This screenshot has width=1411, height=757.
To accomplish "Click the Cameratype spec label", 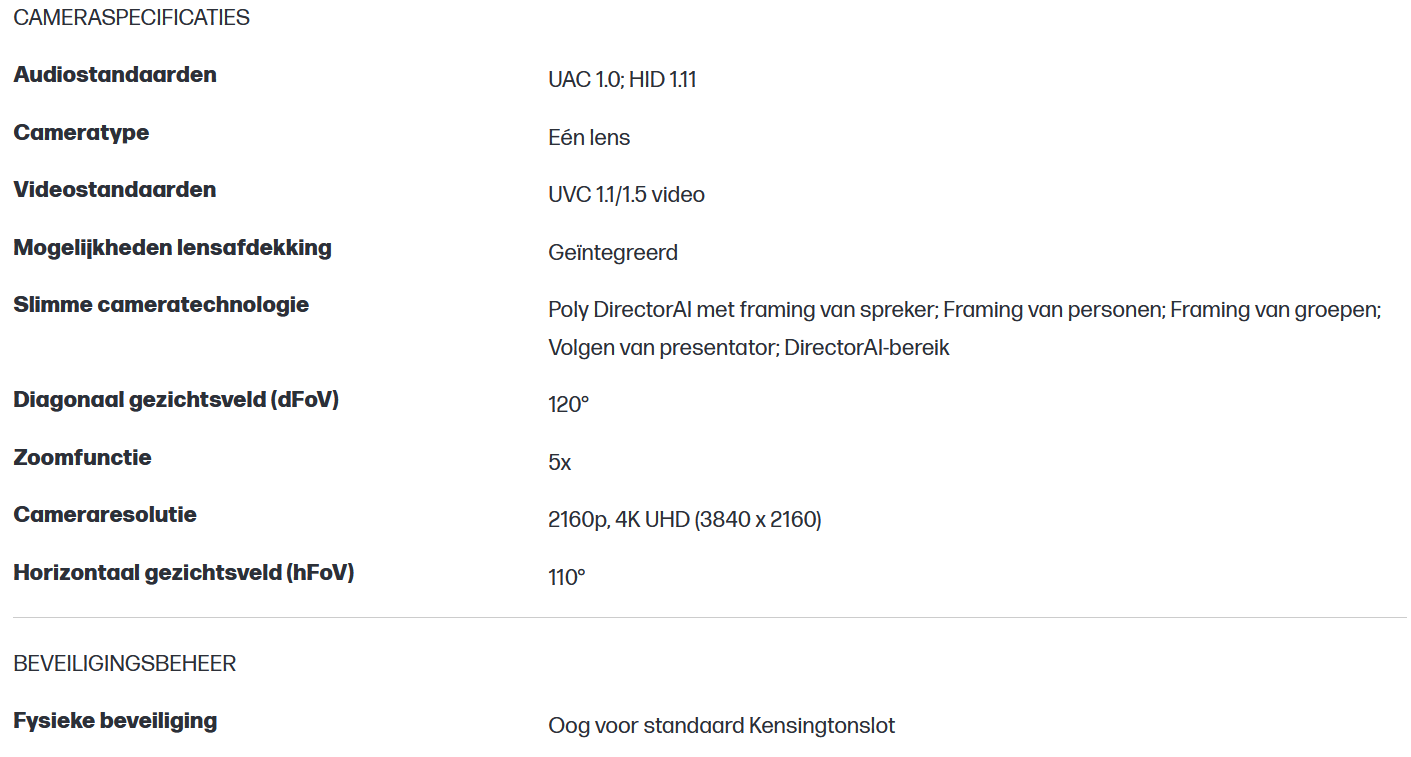I will [x=81, y=133].
